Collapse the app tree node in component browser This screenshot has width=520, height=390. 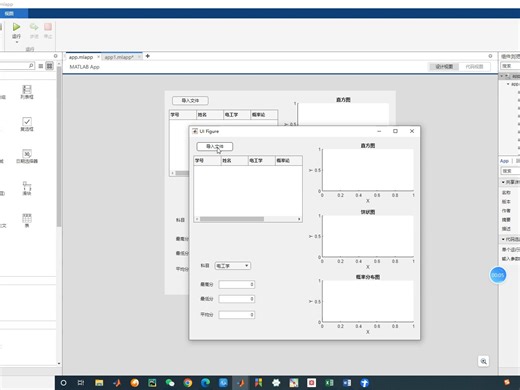508,84
